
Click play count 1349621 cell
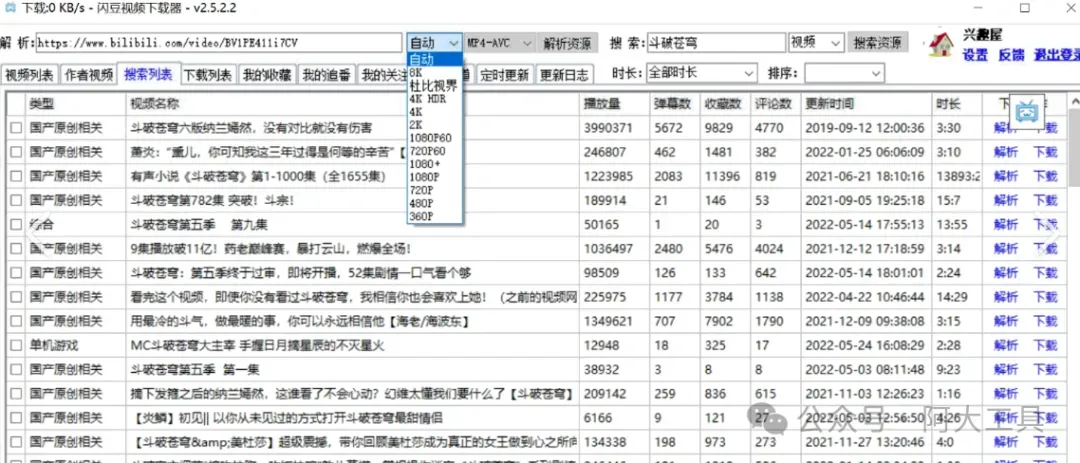tap(608, 321)
